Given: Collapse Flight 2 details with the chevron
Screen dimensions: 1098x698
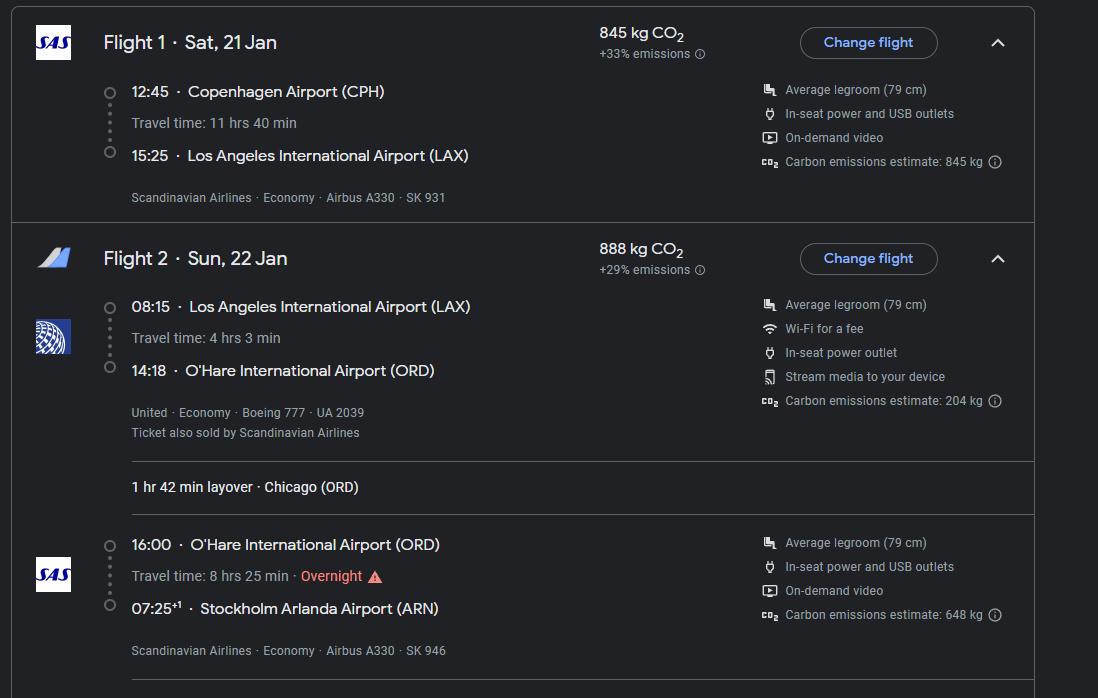Looking at the screenshot, I should pyautogui.click(x=997, y=259).
